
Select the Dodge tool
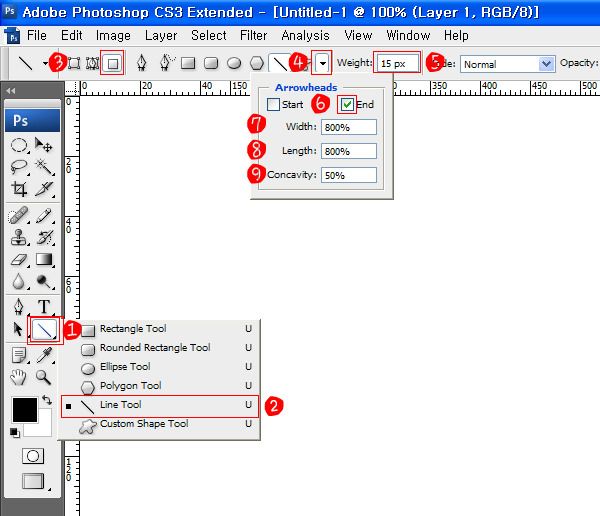tap(44, 281)
